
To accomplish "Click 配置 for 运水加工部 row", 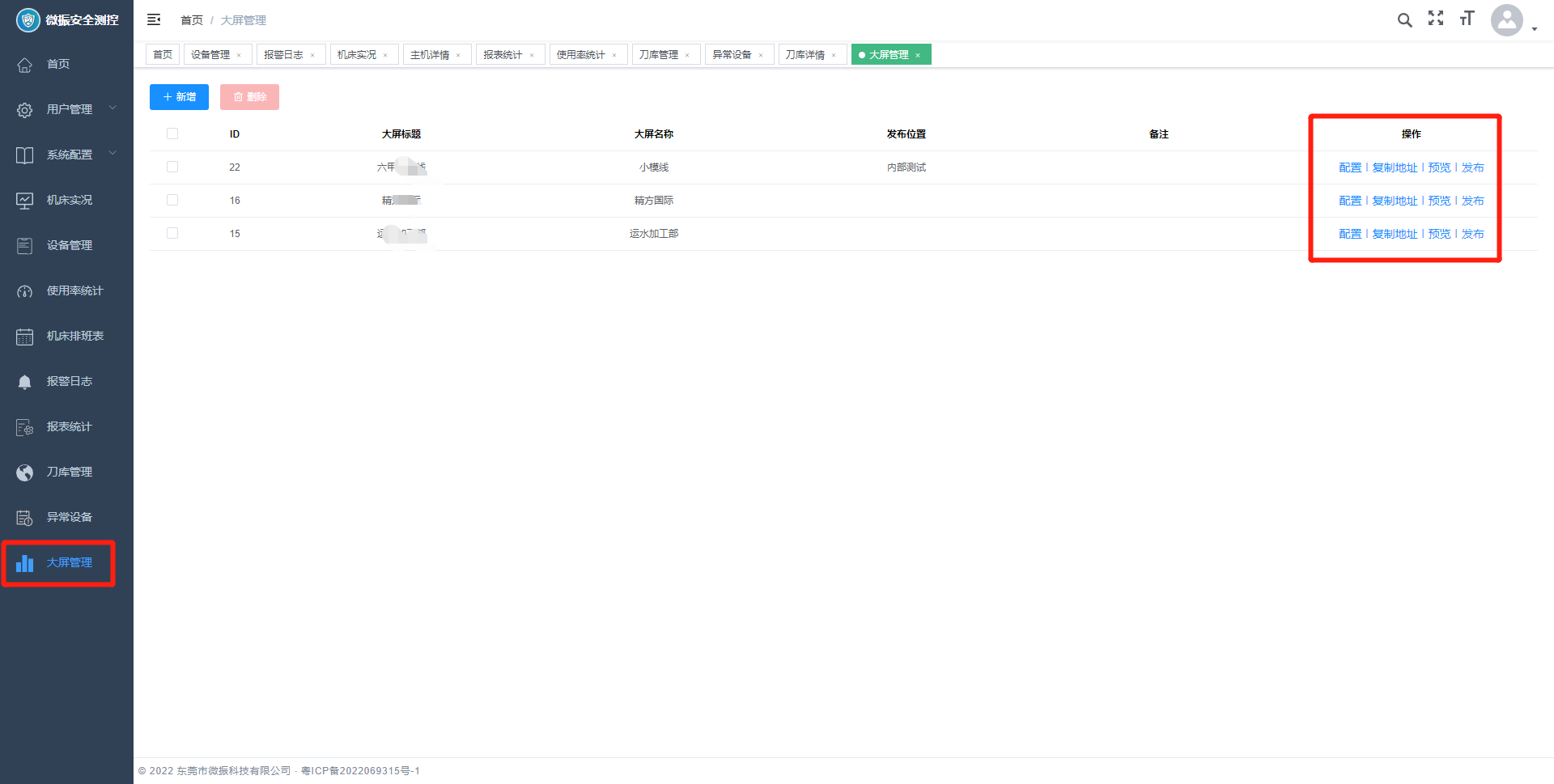I will (1349, 234).
